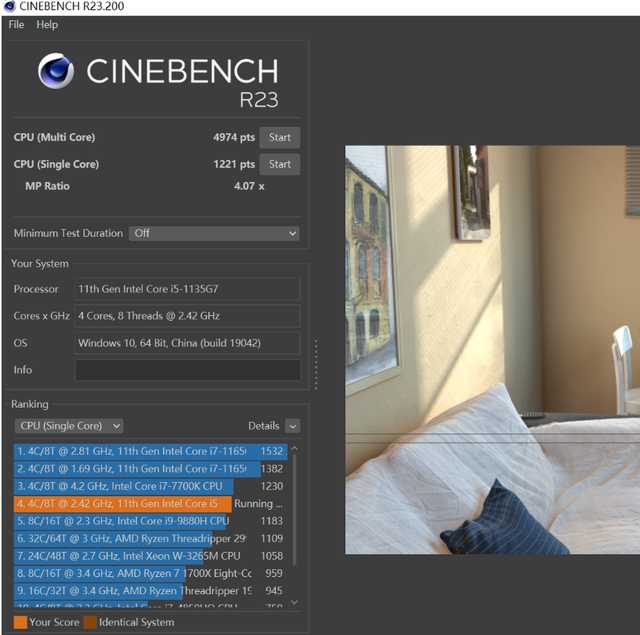Screen dimensions: 640x635
Task: Expand the CPU (Single Core) ranking dropdown
Action: pyautogui.click(x=69, y=426)
